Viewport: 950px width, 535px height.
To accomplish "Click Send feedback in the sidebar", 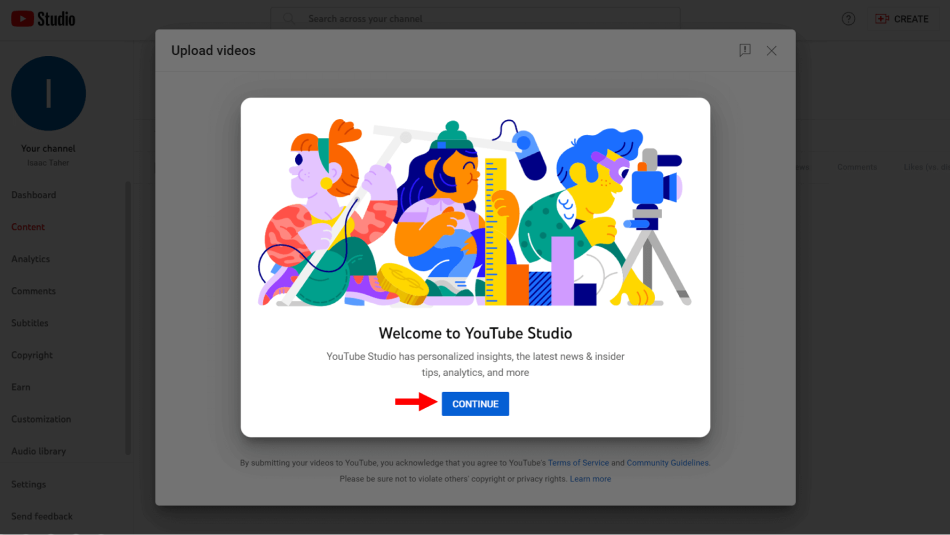I will coord(42,516).
